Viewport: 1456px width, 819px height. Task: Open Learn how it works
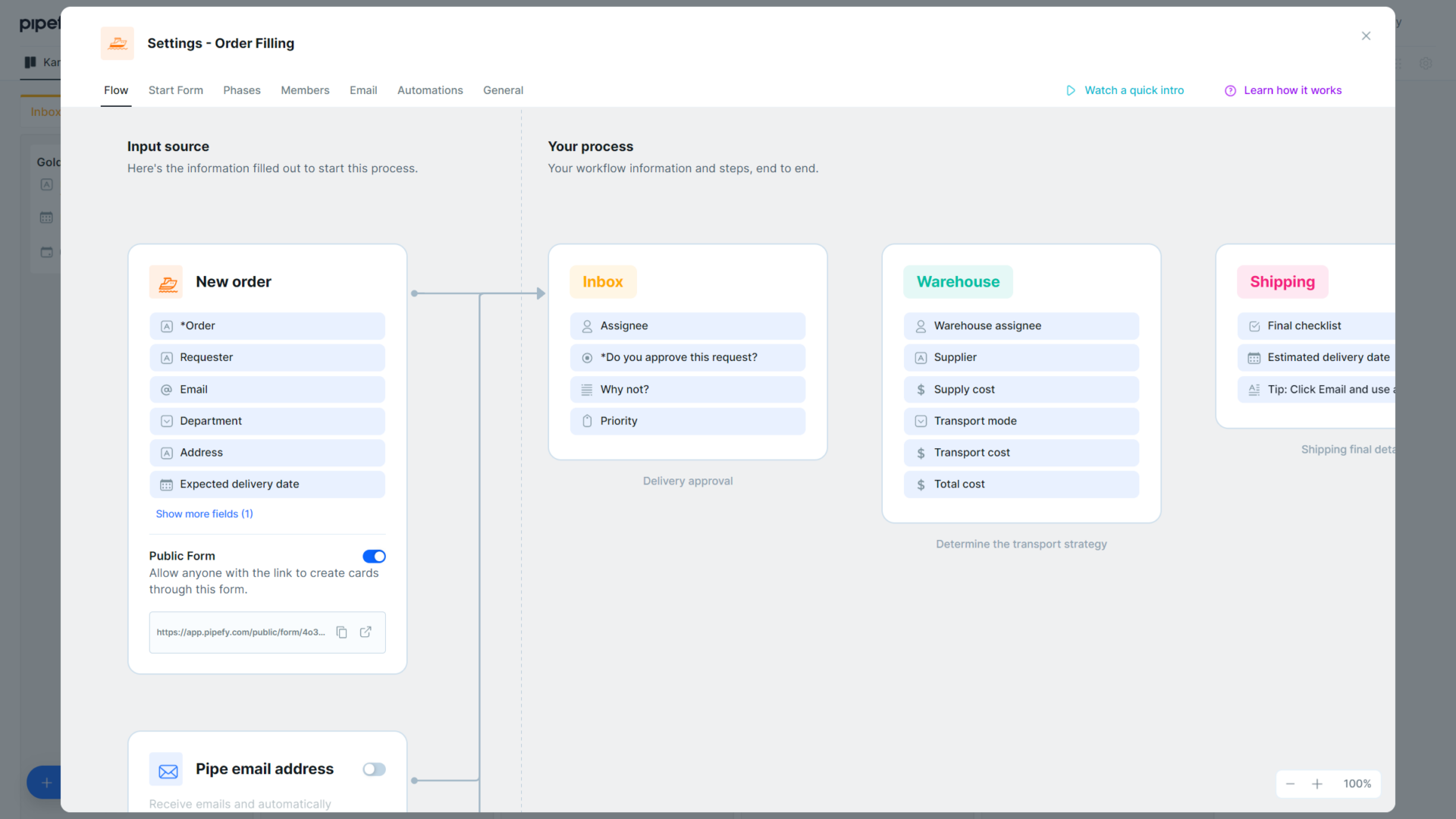point(1292,90)
